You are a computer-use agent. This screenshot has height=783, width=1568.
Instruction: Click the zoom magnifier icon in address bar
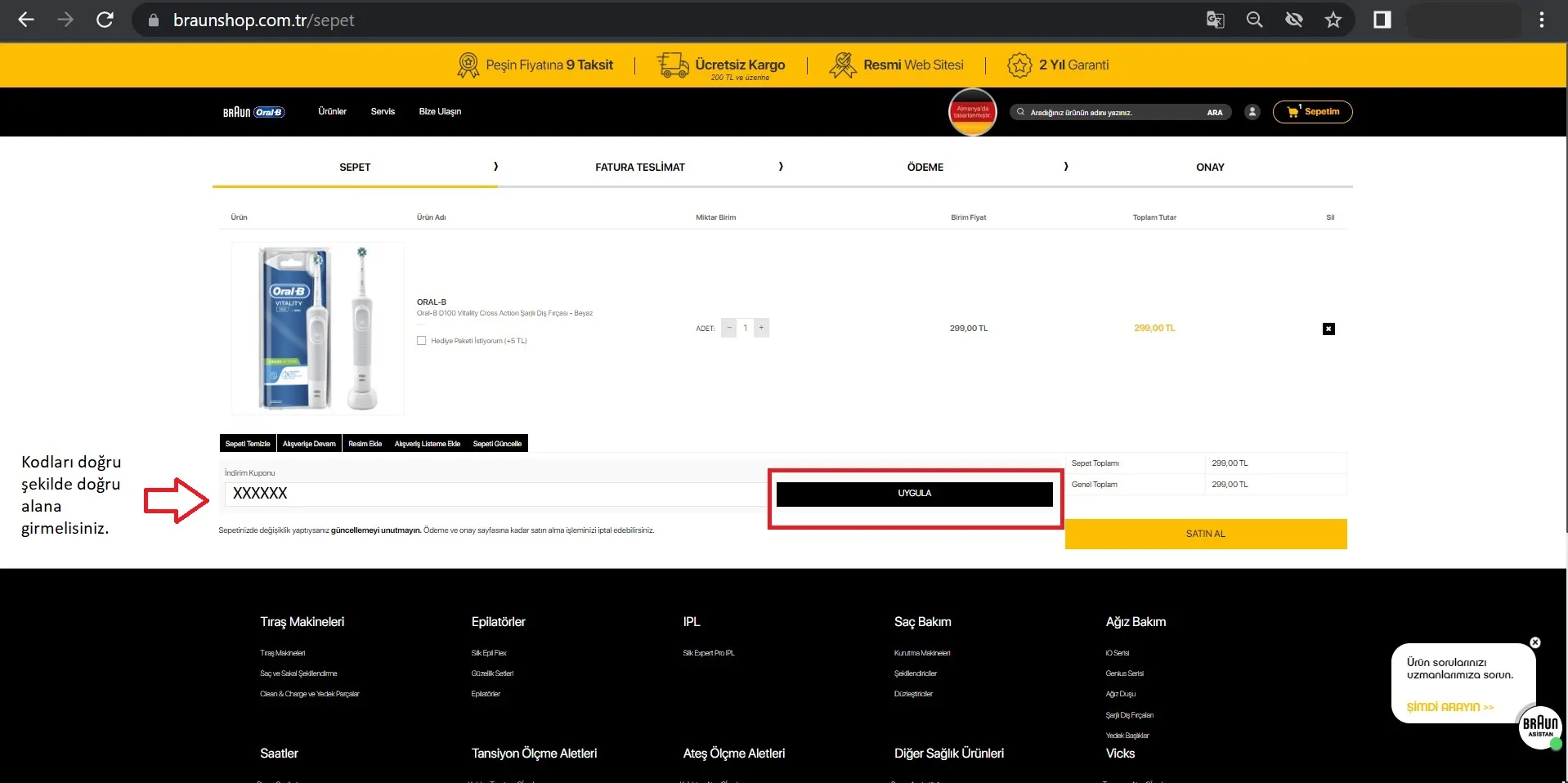point(1254,20)
